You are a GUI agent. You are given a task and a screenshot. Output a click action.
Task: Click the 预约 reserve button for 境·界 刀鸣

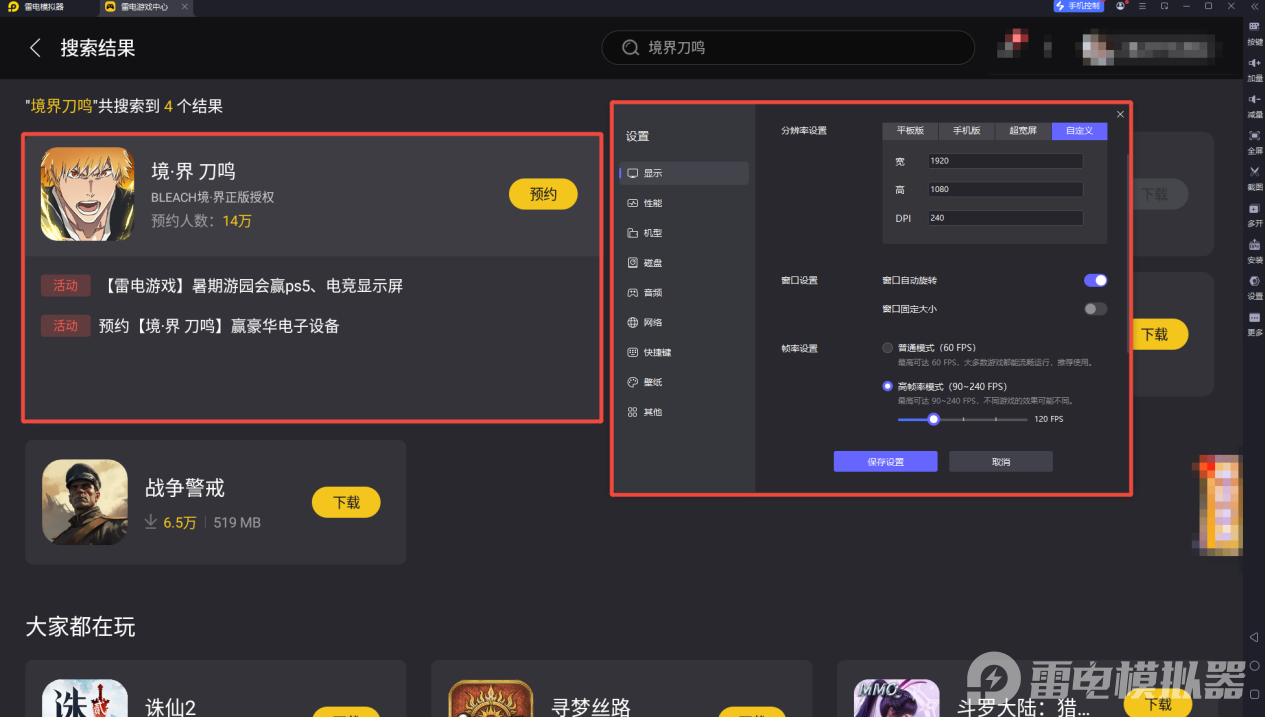coord(543,194)
